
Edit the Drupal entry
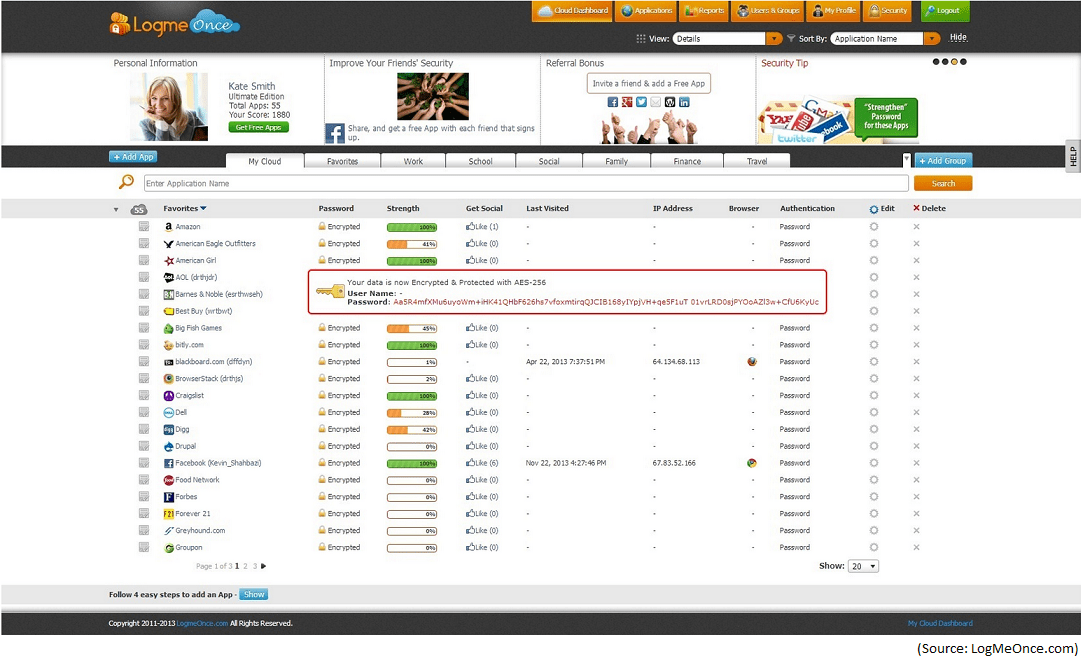click(x=874, y=446)
